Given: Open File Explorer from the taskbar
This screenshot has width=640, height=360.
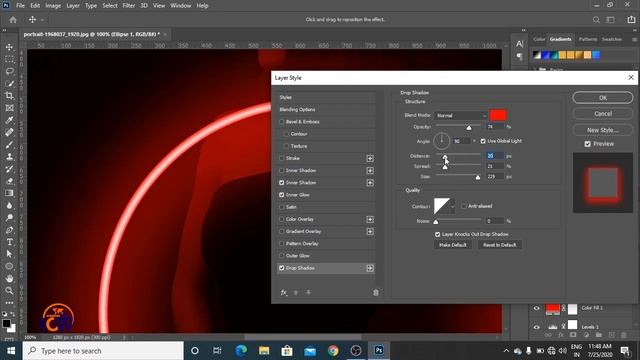Looking at the screenshot, I should (x=264, y=351).
